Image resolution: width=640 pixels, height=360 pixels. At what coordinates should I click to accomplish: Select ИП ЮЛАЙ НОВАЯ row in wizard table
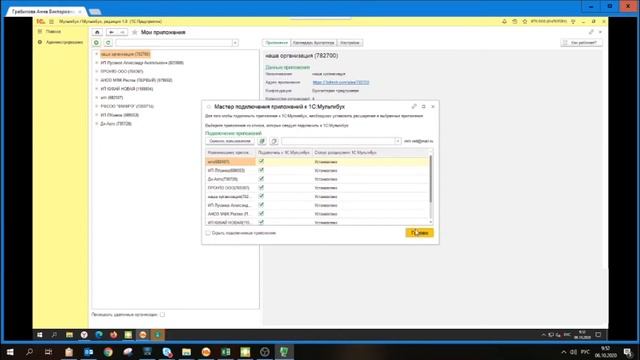tap(318, 222)
